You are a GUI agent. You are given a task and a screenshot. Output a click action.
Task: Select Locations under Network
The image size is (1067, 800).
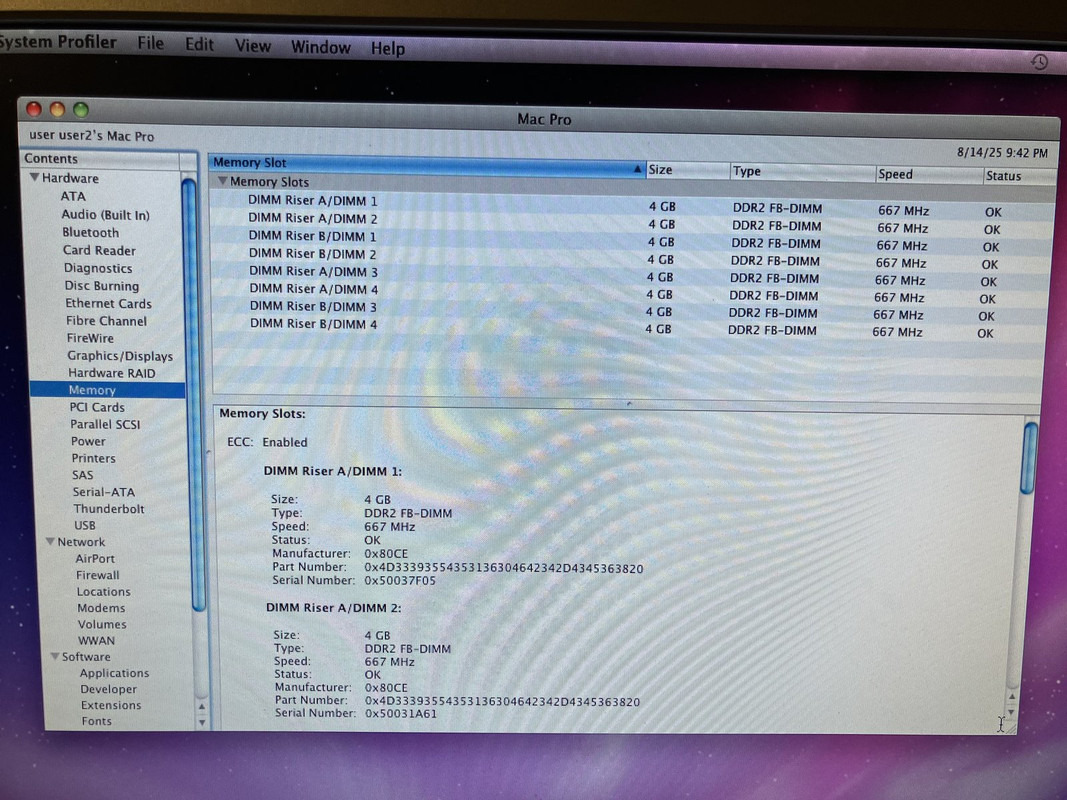(x=103, y=591)
